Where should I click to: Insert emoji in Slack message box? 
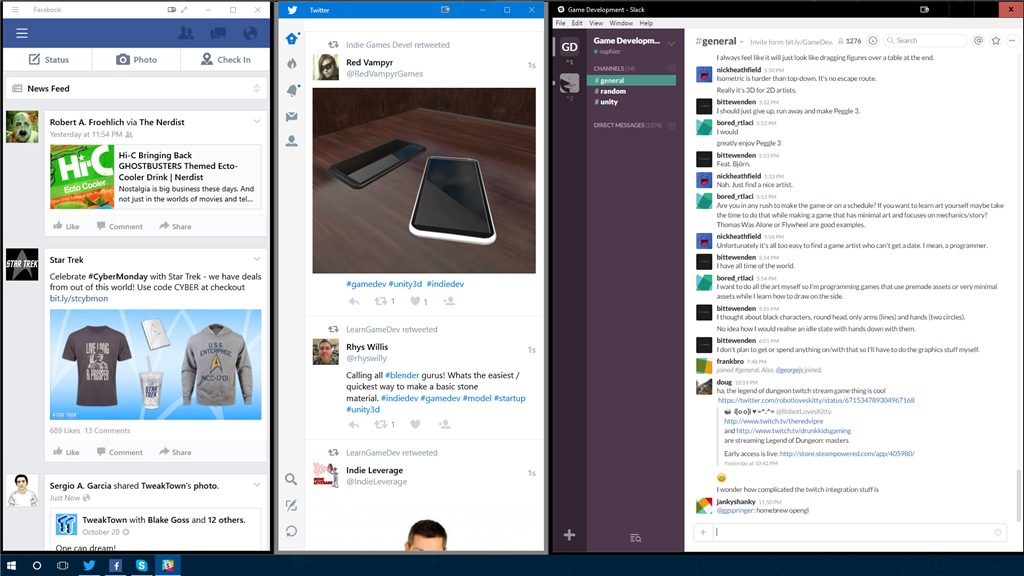tap(998, 532)
